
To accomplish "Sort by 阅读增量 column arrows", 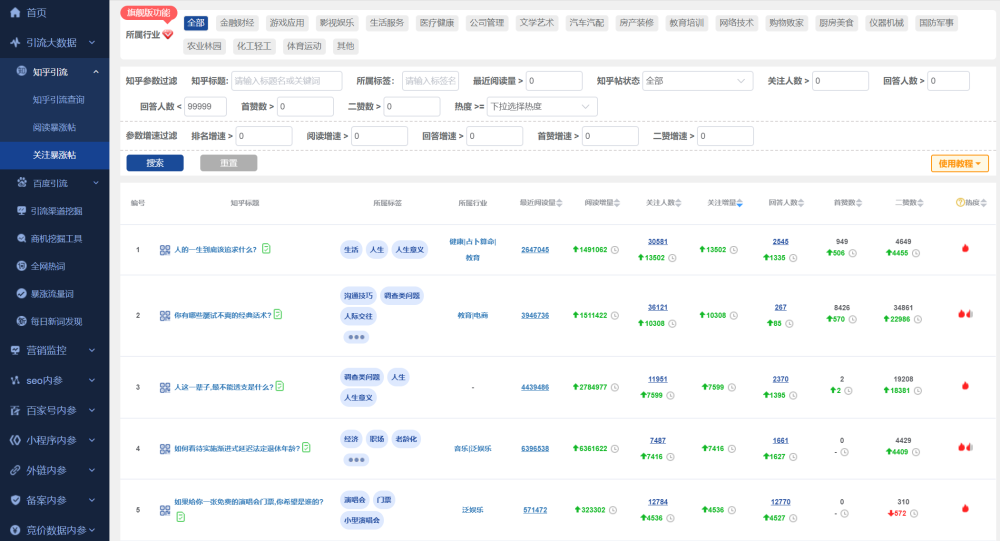I will (x=617, y=203).
